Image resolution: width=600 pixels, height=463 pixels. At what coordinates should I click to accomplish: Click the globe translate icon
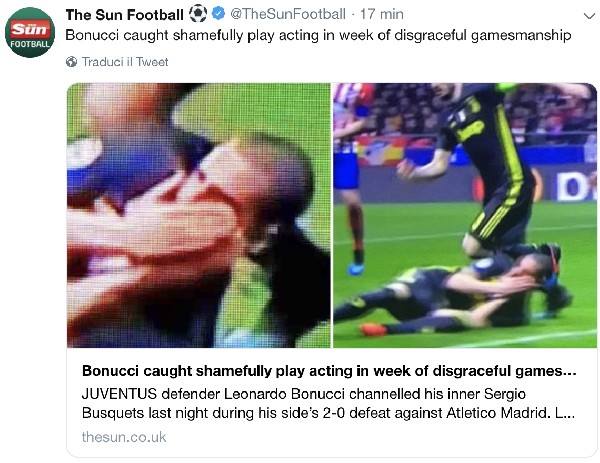click(x=71, y=62)
